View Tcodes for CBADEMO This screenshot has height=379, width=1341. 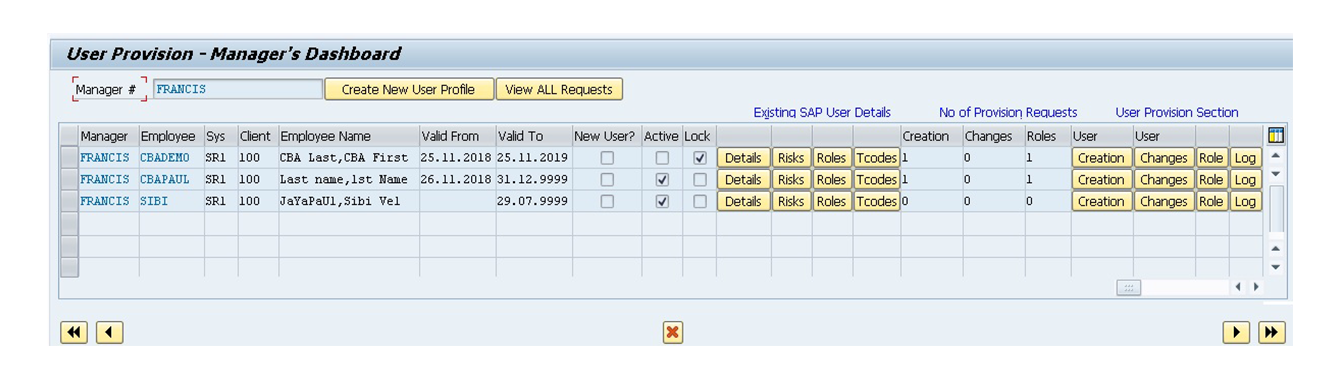(x=876, y=158)
